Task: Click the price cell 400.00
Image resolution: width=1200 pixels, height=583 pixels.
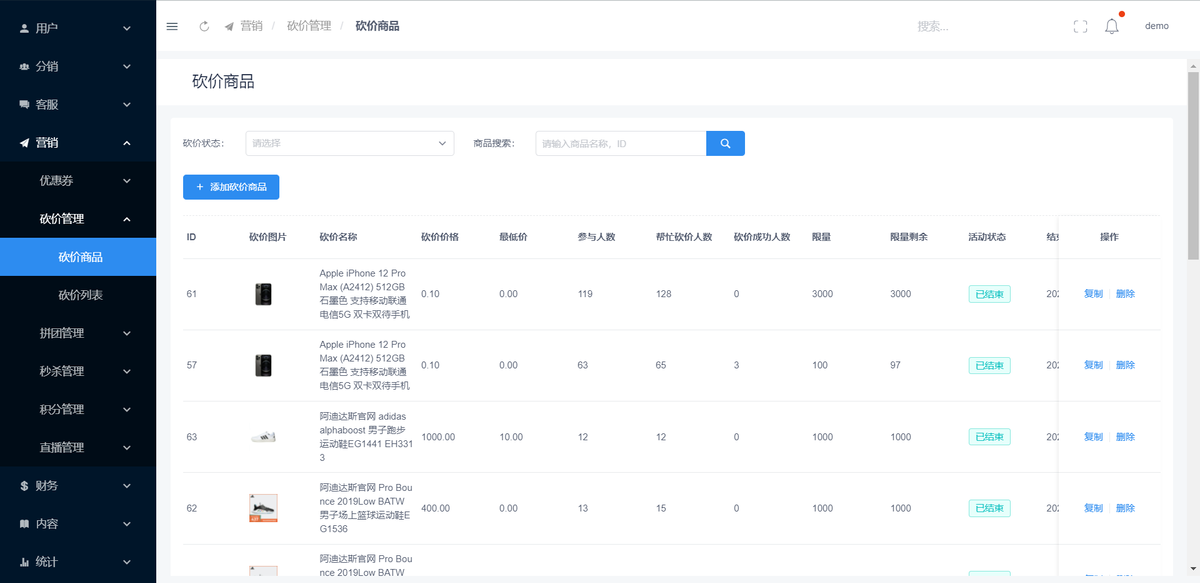Action: click(x=436, y=508)
